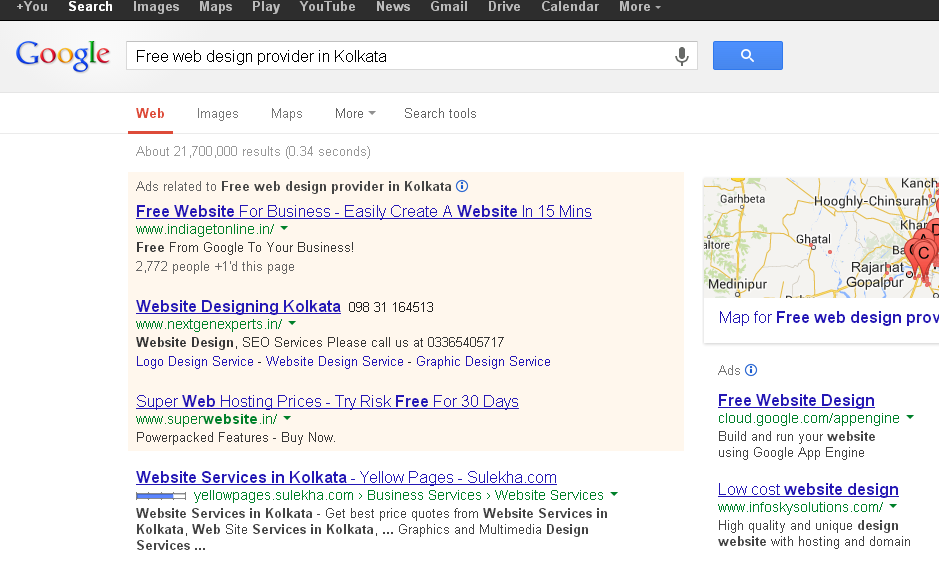Open the 'Low cost website design' ad

click(808, 490)
